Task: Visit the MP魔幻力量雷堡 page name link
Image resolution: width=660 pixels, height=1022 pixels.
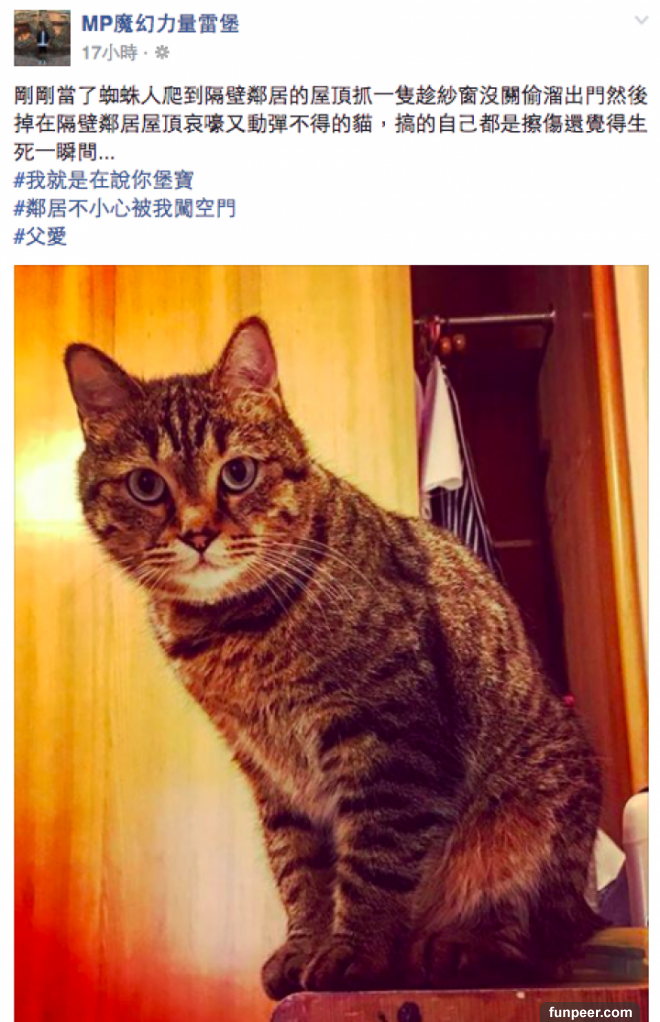Action: tap(160, 24)
